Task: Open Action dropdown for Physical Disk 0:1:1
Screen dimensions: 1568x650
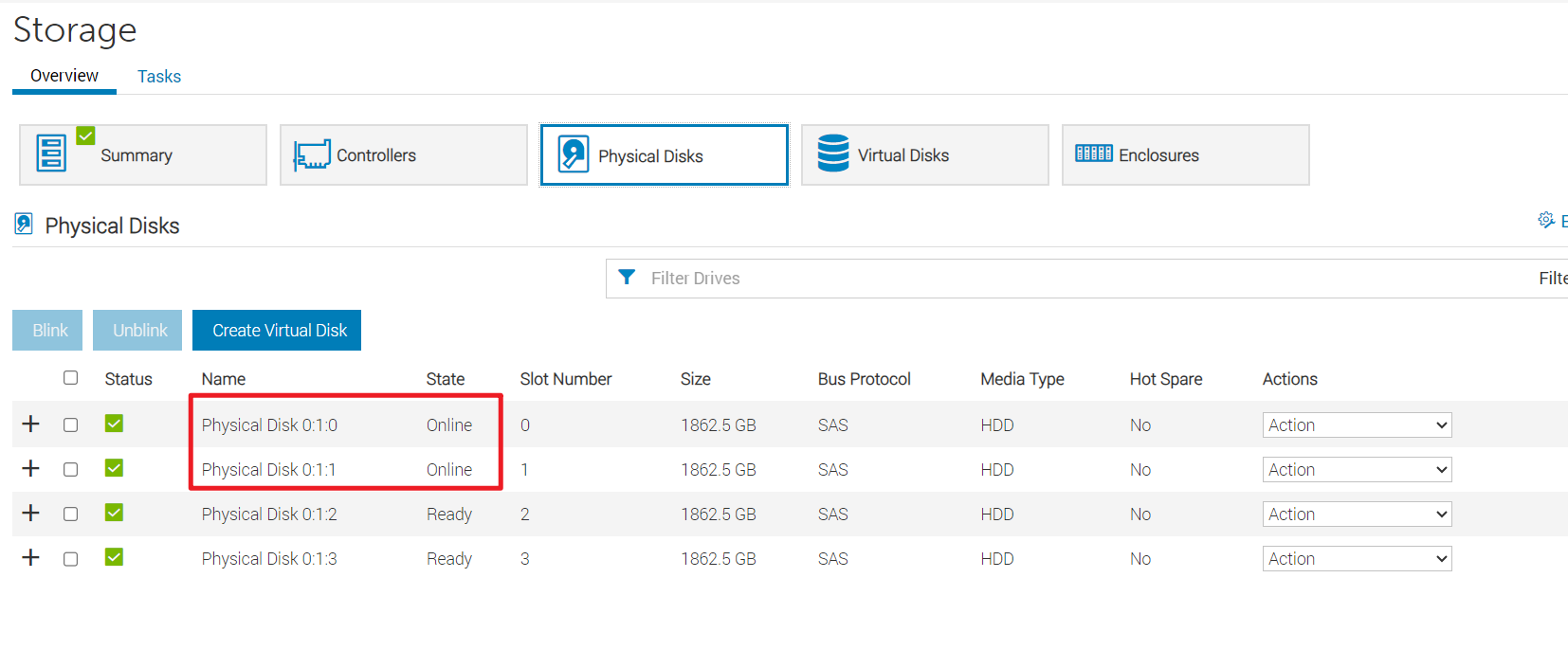Action: point(1357,470)
